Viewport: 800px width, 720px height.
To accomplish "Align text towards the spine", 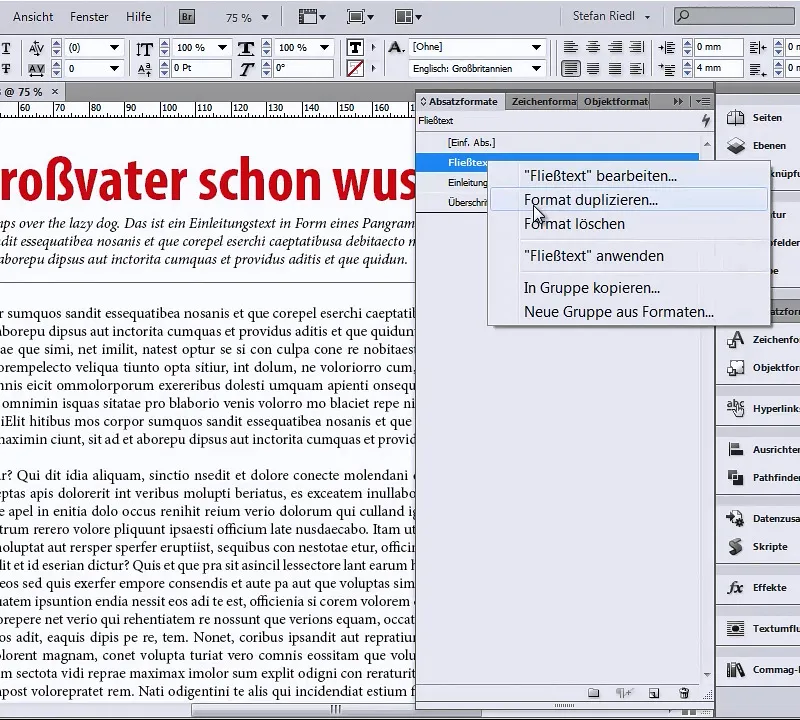I will coord(637,47).
